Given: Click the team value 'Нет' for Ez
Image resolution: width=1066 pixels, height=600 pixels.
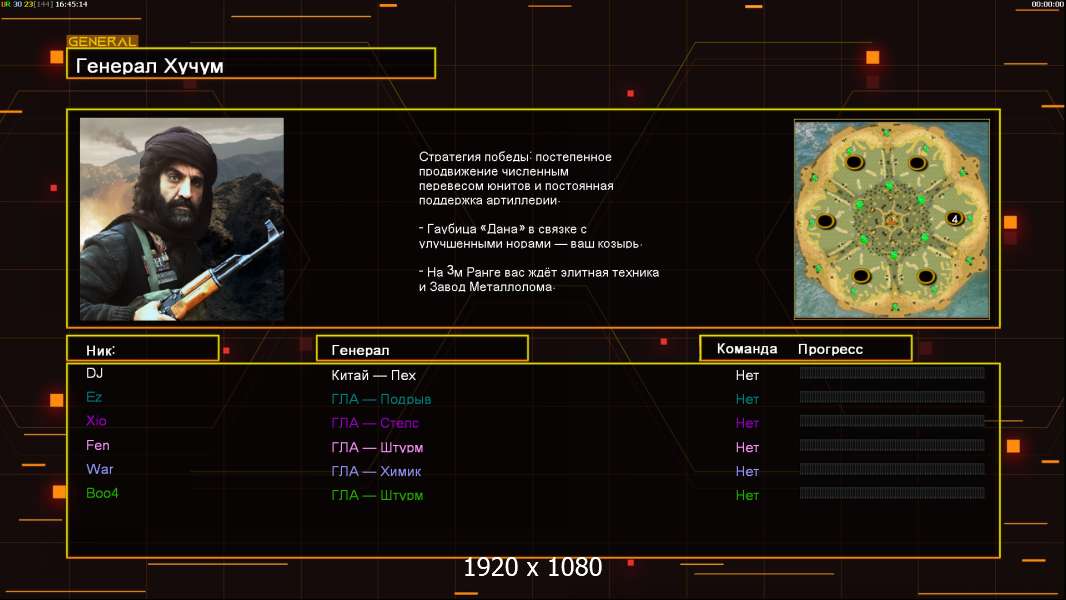Looking at the screenshot, I should [x=746, y=399].
